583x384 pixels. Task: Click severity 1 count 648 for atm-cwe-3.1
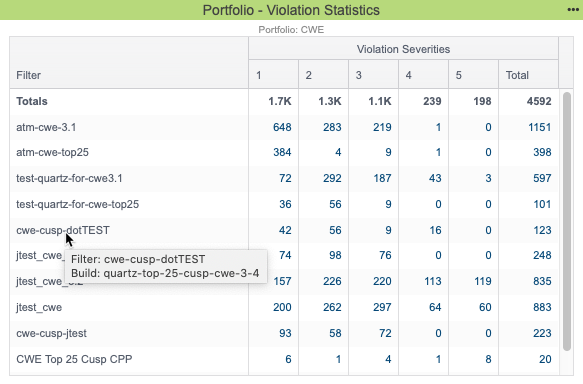[x=282, y=127]
